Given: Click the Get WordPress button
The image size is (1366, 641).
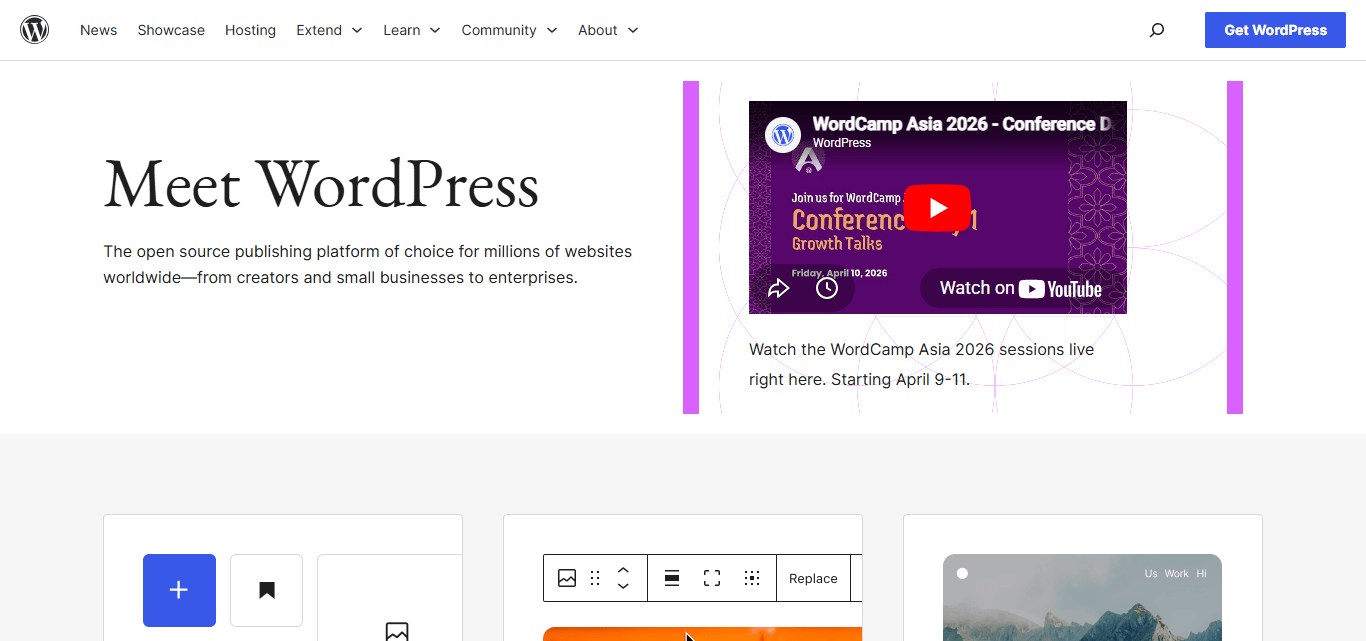Looking at the screenshot, I should [x=1276, y=30].
